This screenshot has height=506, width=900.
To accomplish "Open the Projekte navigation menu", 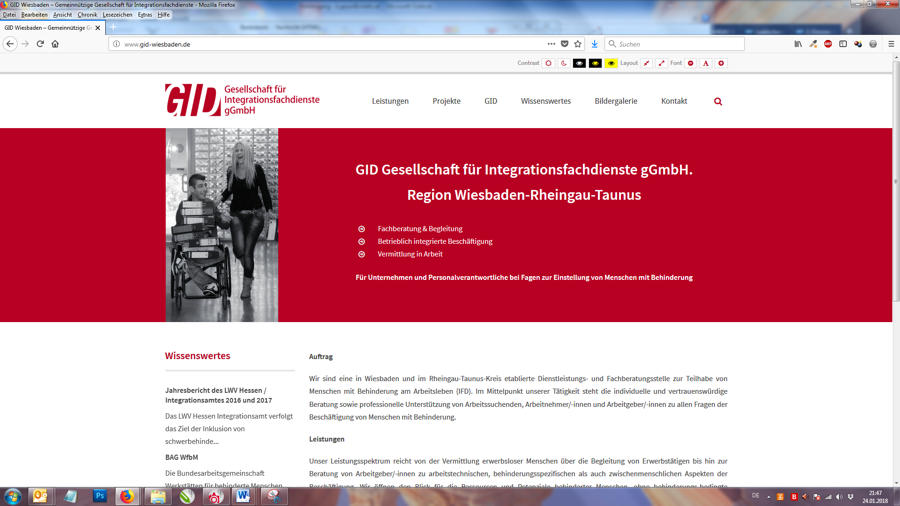I will [447, 101].
